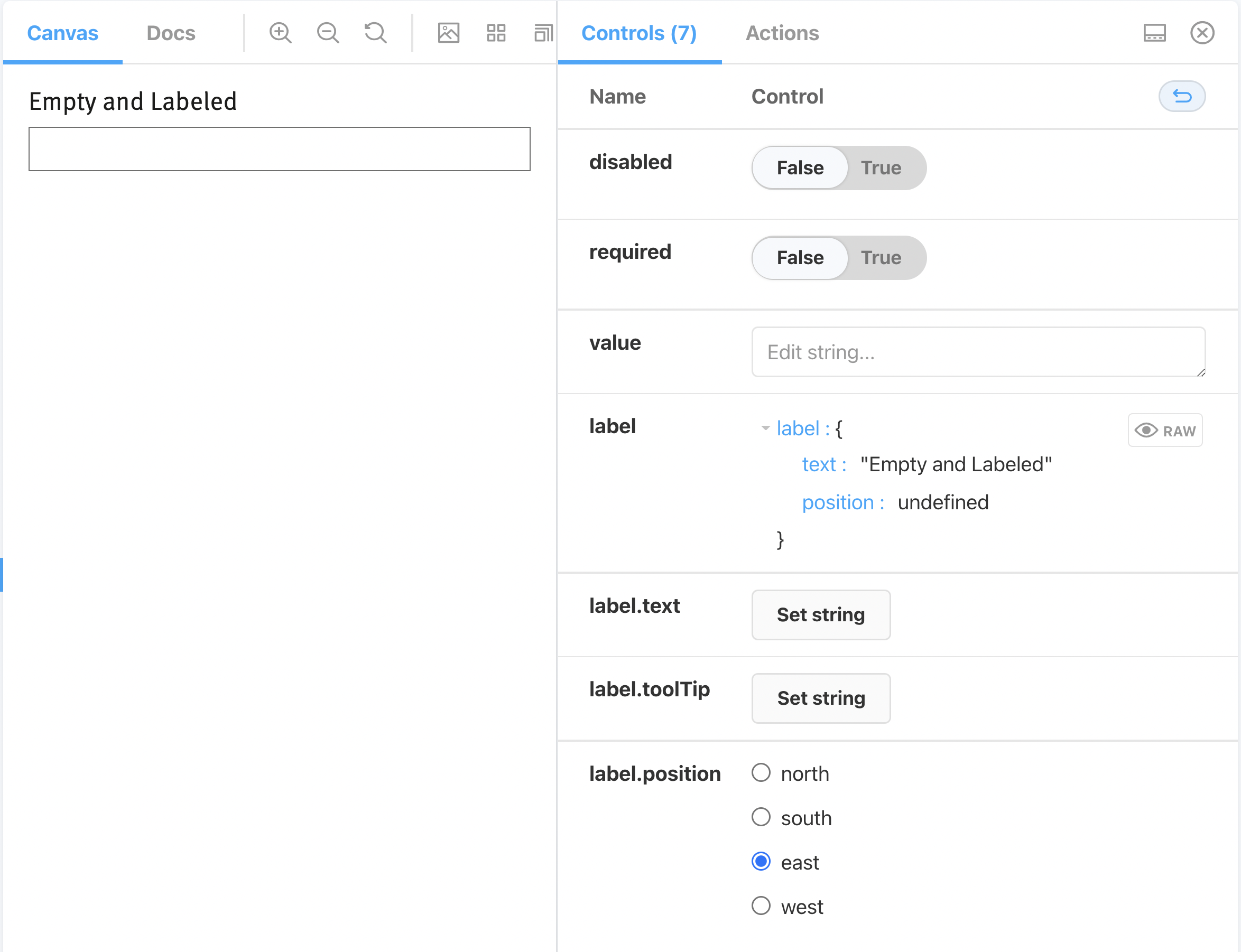Set a string for label.toolTip
Image resolution: width=1241 pixels, height=952 pixels.
[x=820, y=698]
